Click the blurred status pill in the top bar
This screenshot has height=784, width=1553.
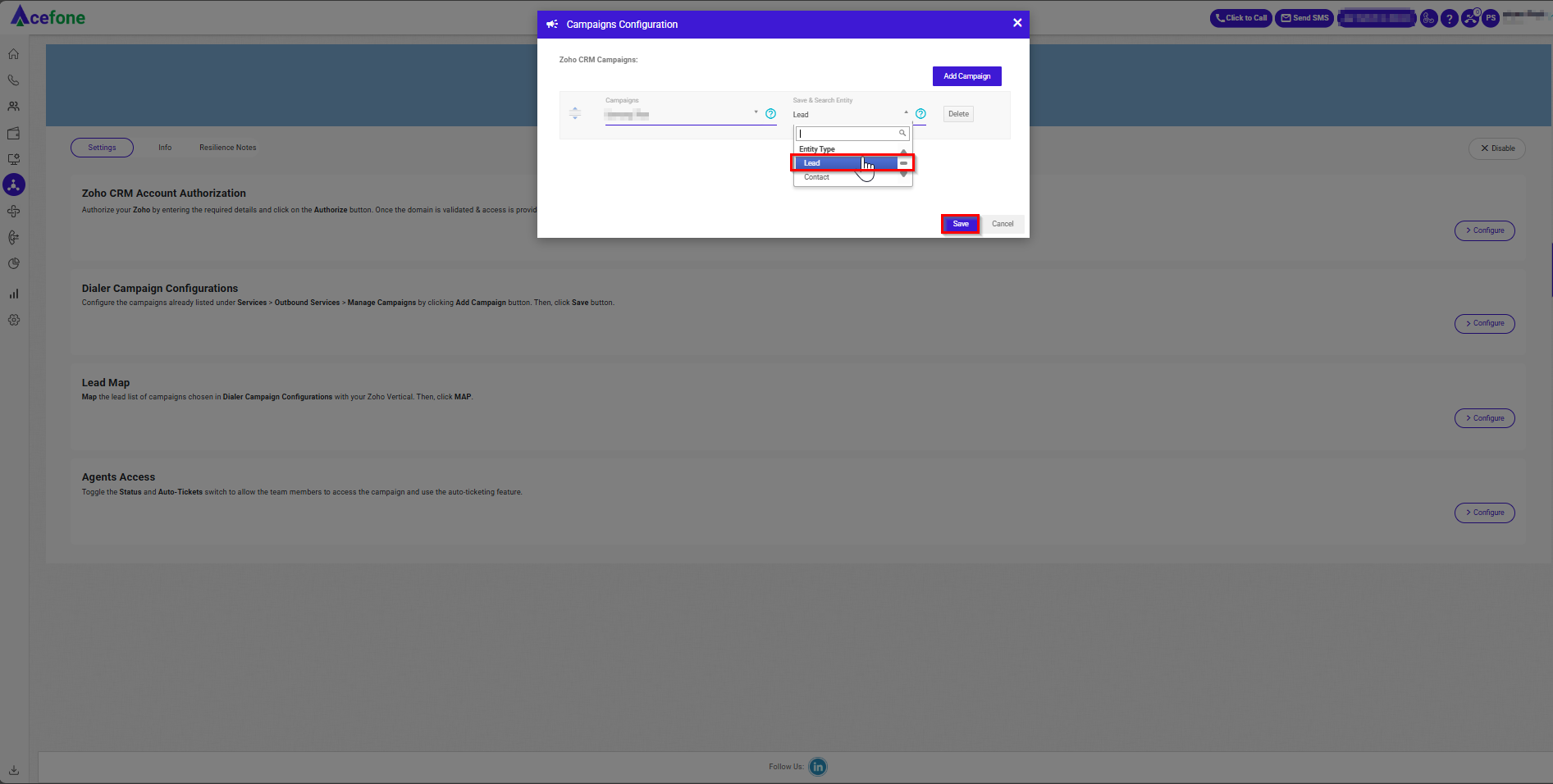[1377, 18]
